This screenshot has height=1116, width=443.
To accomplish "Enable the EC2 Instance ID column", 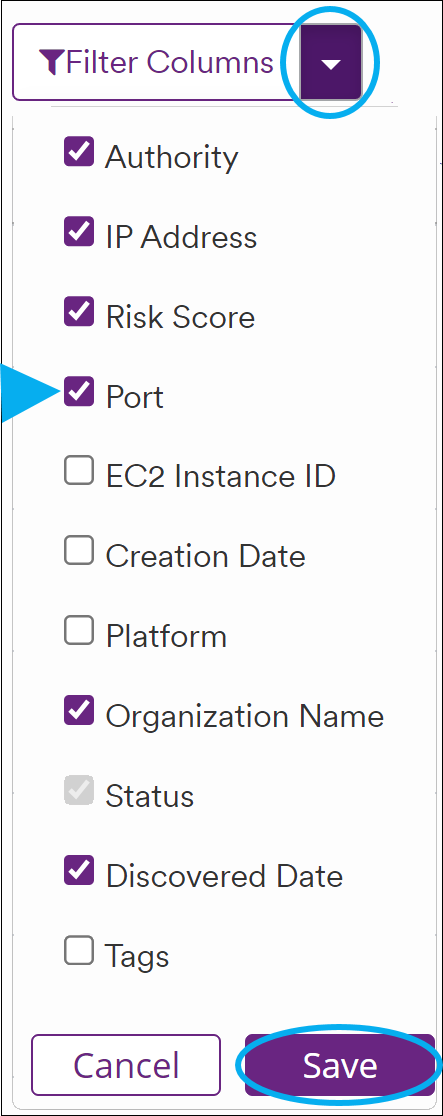I will click(x=79, y=470).
